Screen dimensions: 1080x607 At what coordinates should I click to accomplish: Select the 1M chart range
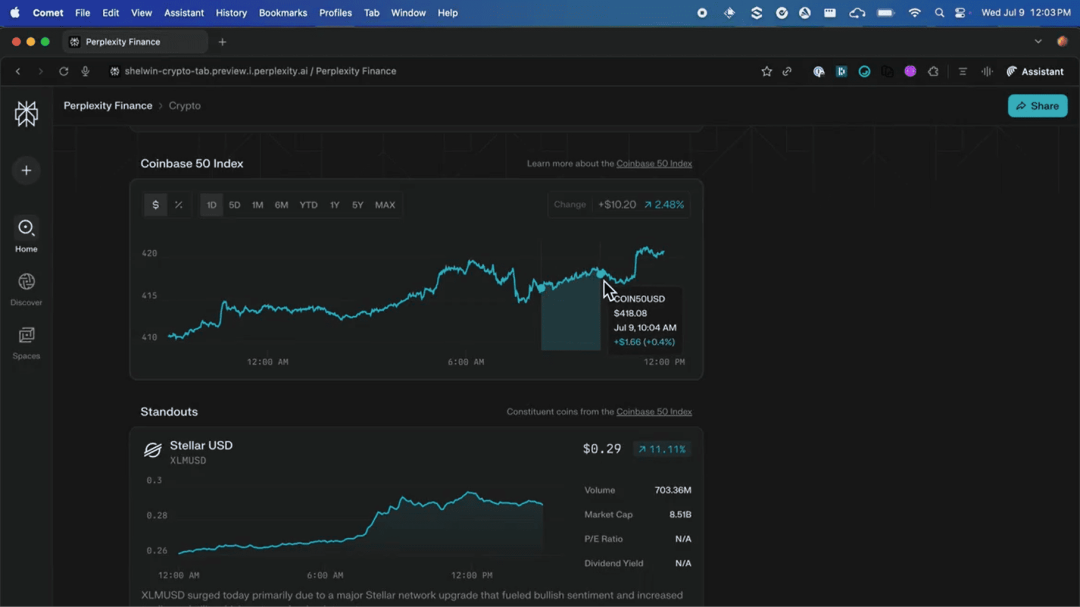(258, 205)
